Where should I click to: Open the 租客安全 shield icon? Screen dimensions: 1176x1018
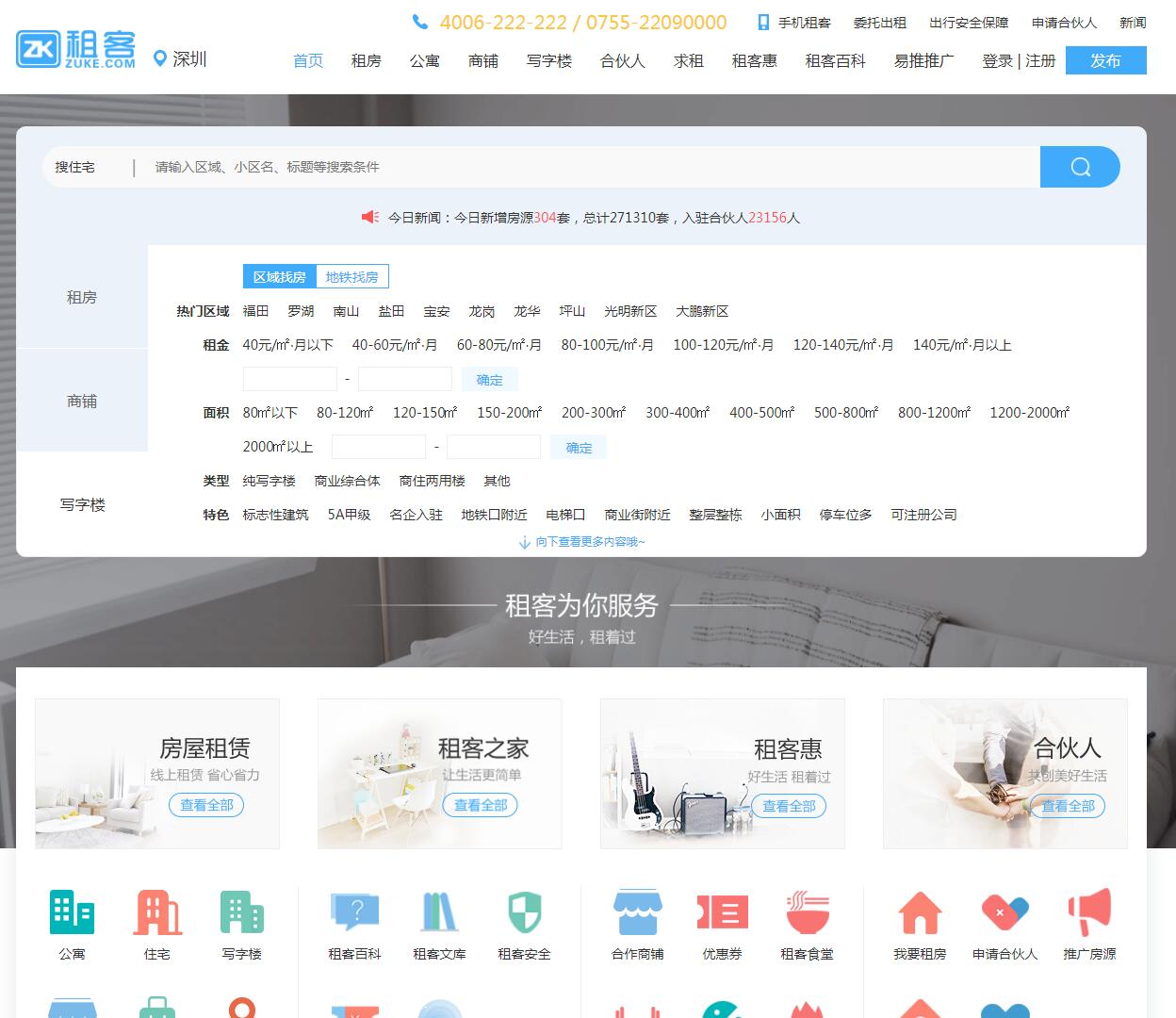pyautogui.click(x=525, y=911)
